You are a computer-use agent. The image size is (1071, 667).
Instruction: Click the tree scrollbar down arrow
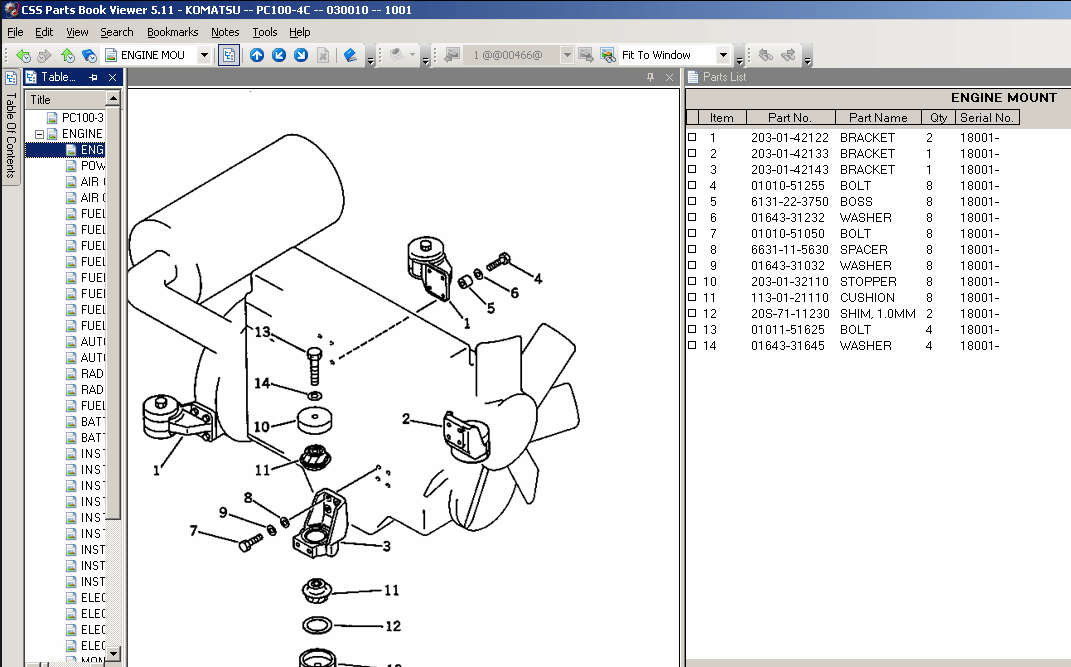pos(113,653)
